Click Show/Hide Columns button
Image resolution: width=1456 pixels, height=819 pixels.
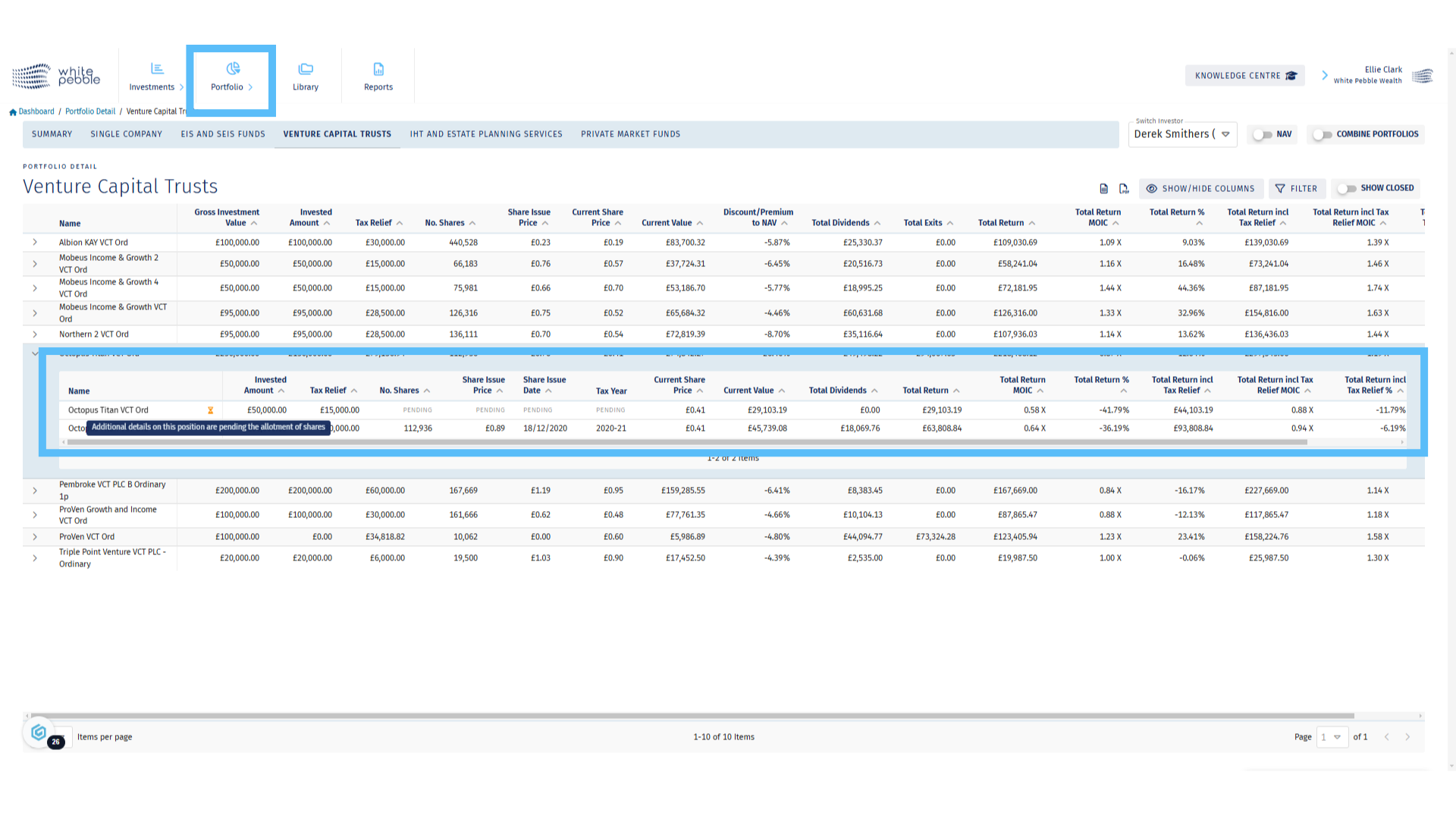click(1200, 189)
